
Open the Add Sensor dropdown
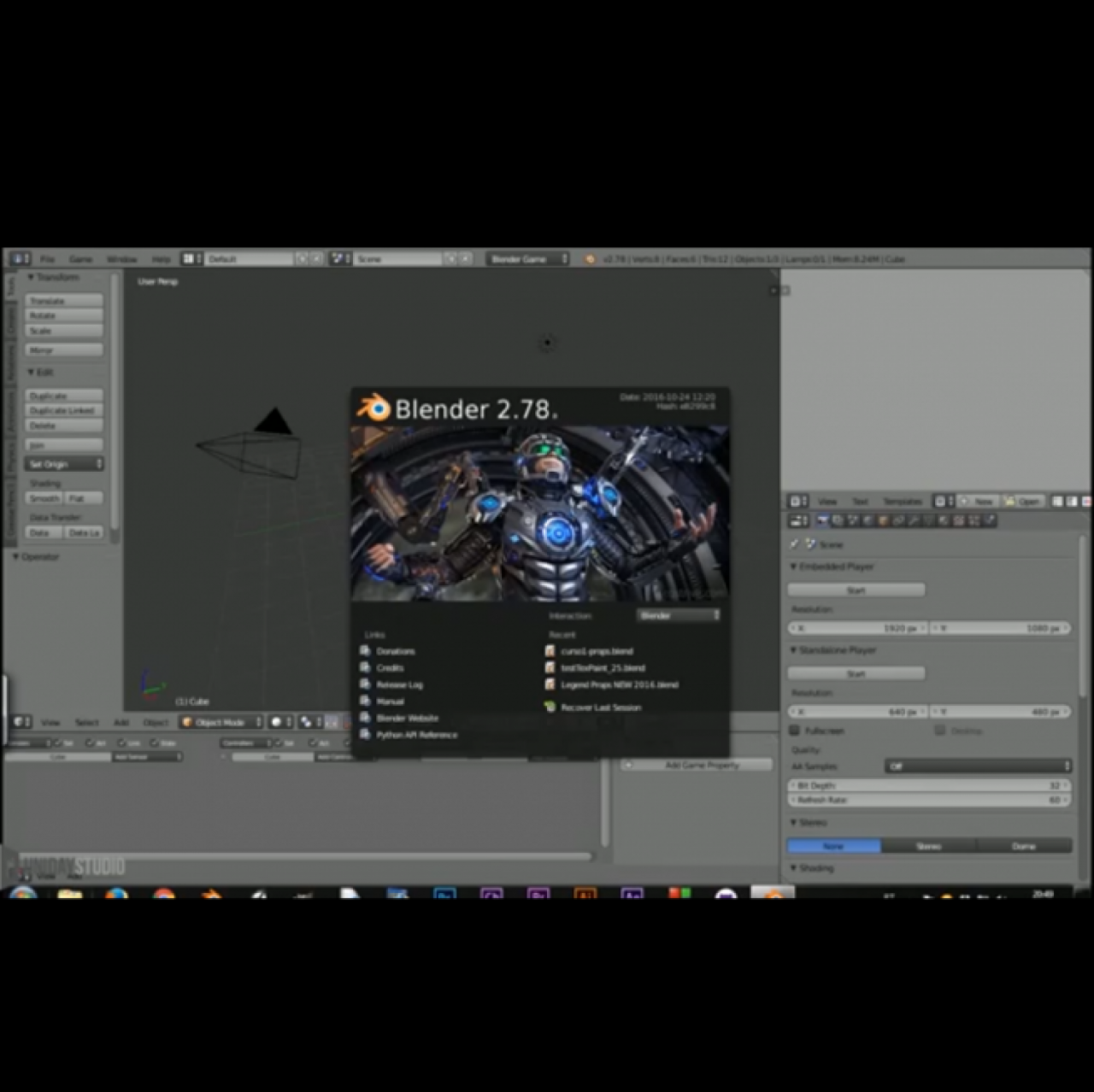point(147,757)
